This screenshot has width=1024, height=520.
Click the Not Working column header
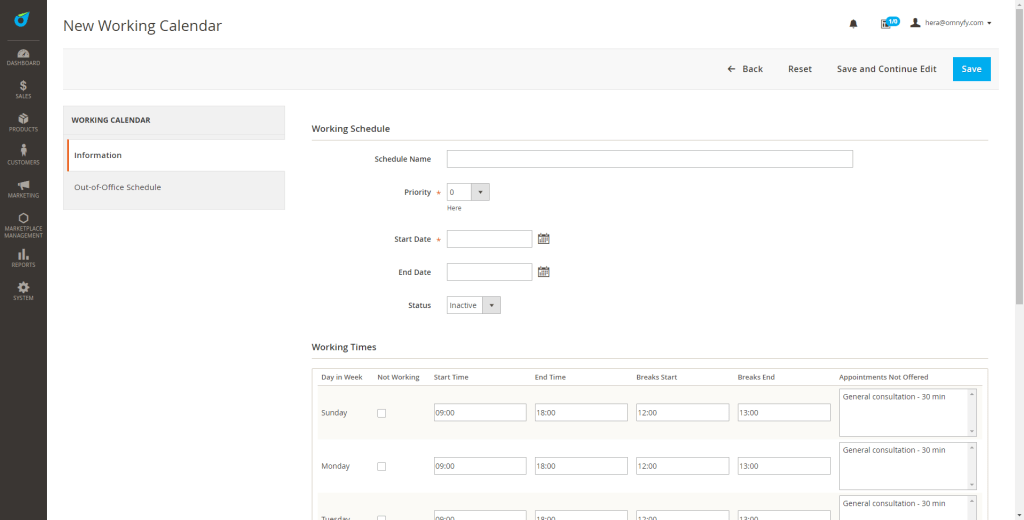pyautogui.click(x=398, y=377)
